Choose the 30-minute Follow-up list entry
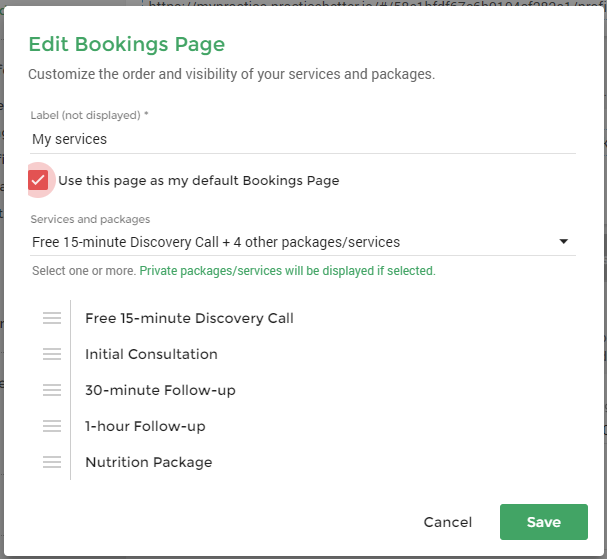The height and width of the screenshot is (559, 607). point(160,390)
